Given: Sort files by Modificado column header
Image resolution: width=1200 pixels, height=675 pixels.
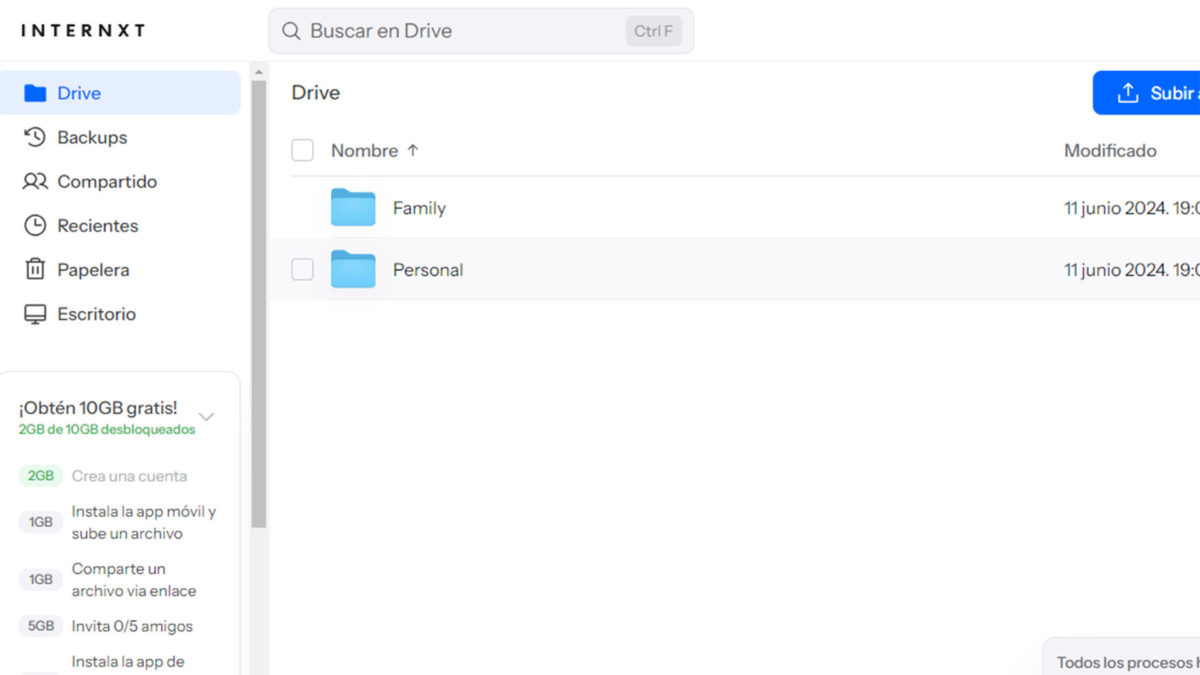Looking at the screenshot, I should [1109, 151].
